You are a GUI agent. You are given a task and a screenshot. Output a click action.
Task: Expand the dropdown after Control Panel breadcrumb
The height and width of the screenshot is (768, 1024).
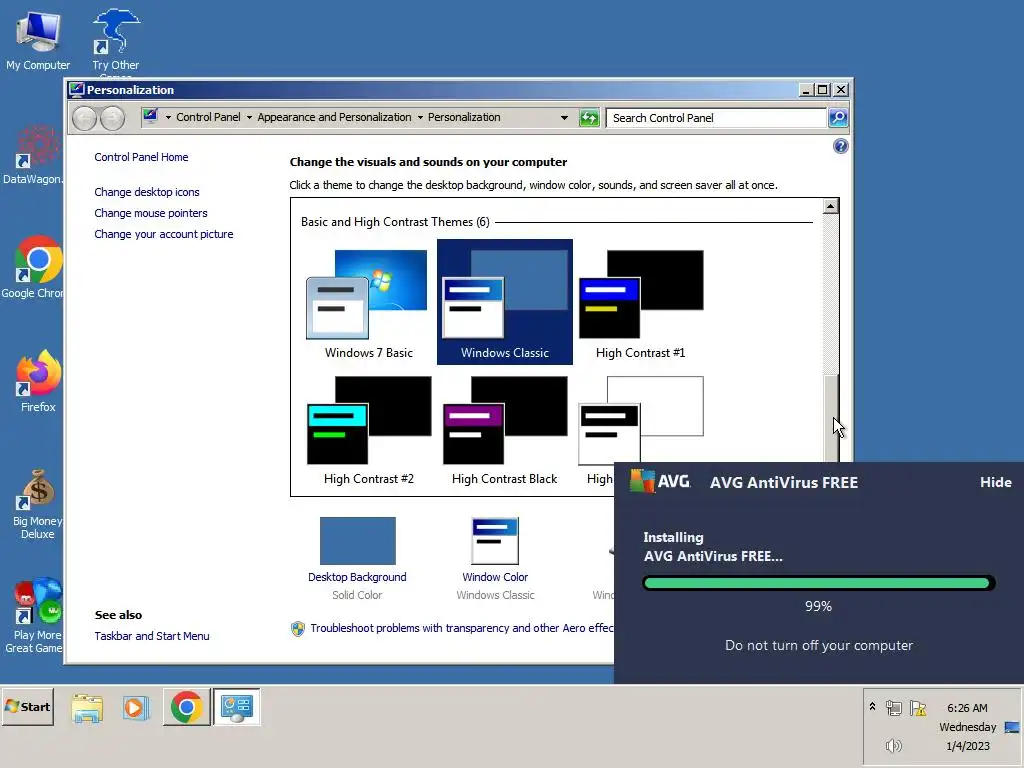[x=249, y=118]
